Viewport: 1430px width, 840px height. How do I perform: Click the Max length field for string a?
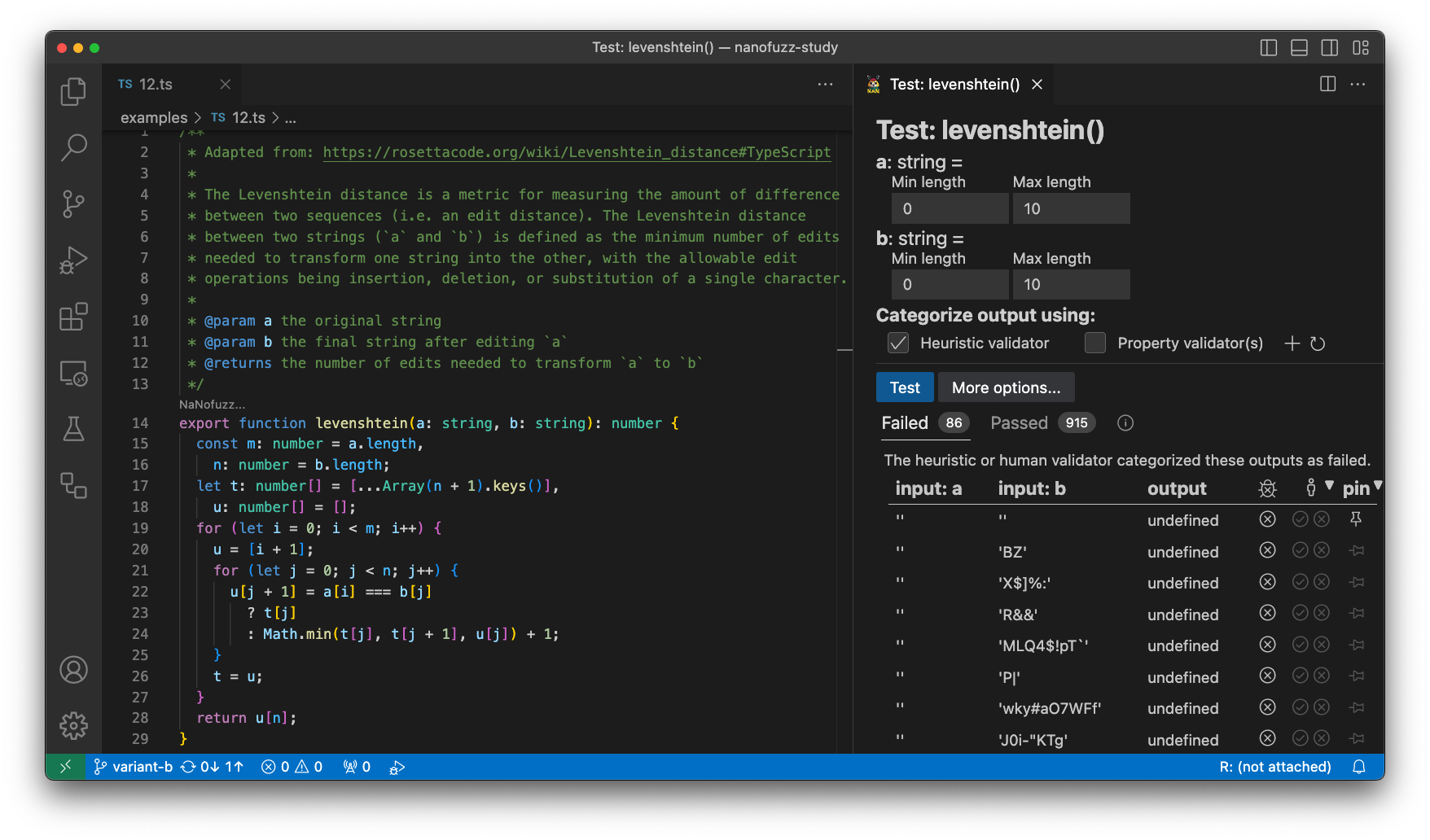coord(1071,208)
